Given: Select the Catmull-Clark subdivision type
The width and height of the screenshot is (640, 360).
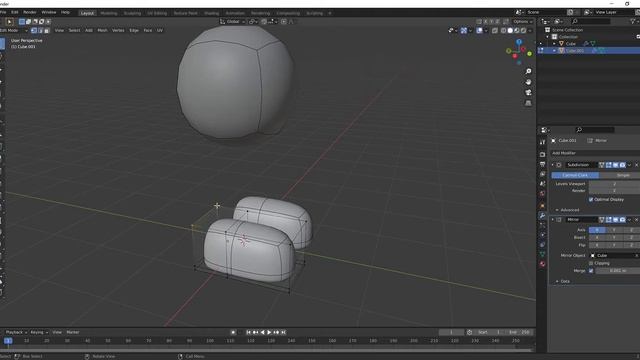Looking at the screenshot, I should point(575,175).
